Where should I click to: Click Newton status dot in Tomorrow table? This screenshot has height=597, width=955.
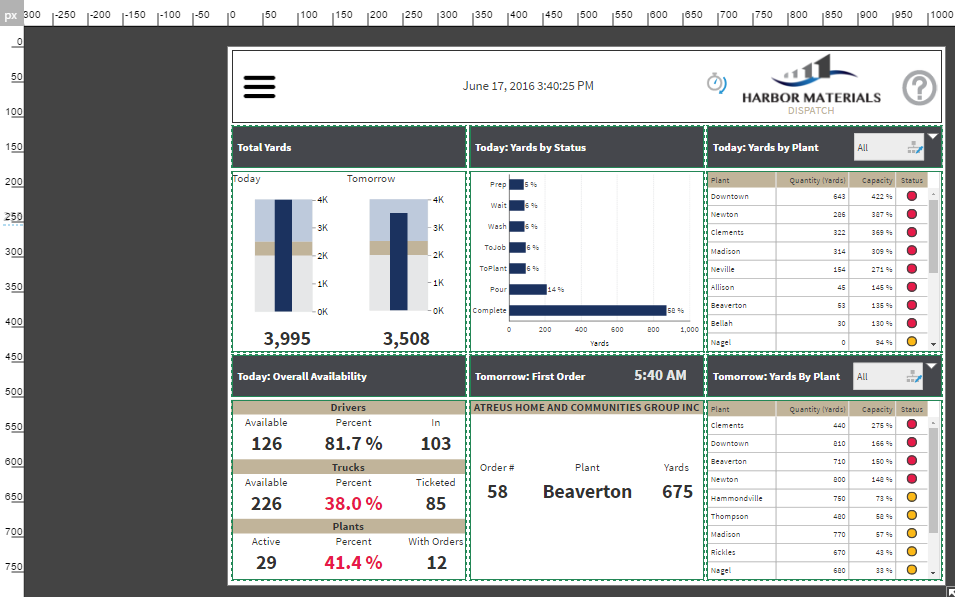pyautogui.click(x=912, y=479)
